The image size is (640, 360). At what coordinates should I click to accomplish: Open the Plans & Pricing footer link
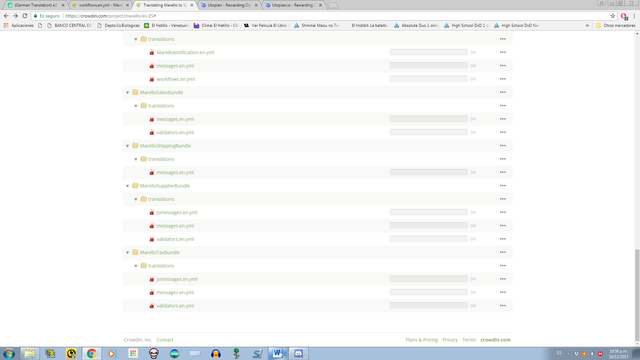(x=422, y=340)
